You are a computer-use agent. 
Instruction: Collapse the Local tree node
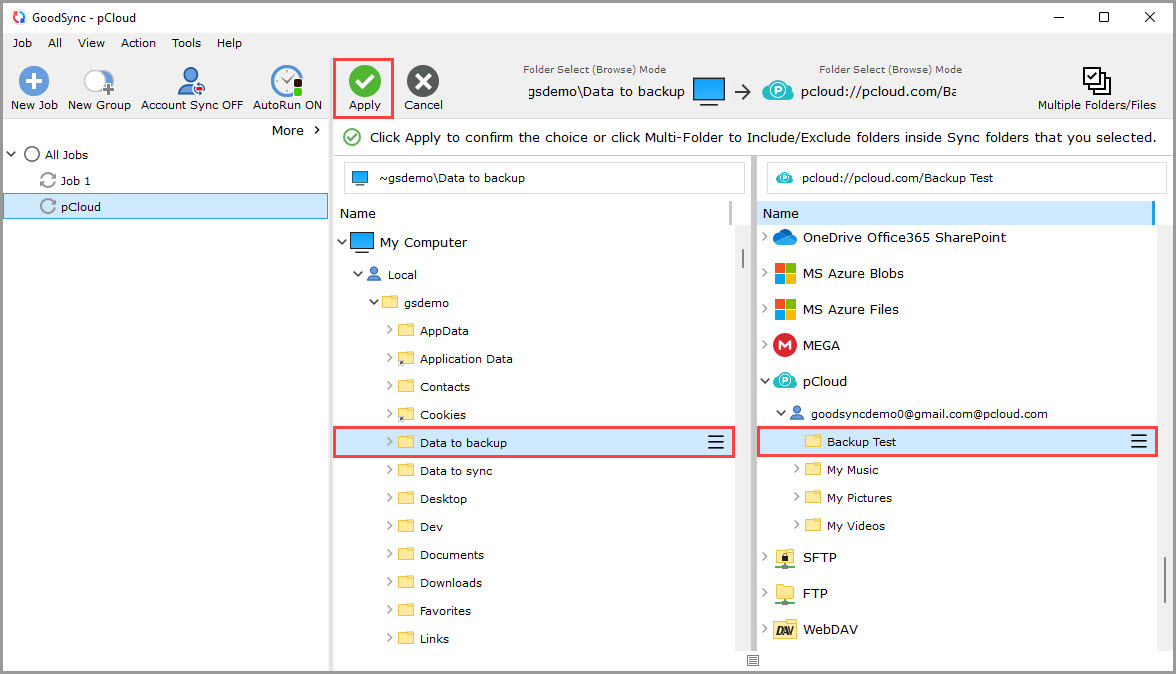click(x=358, y=274)
